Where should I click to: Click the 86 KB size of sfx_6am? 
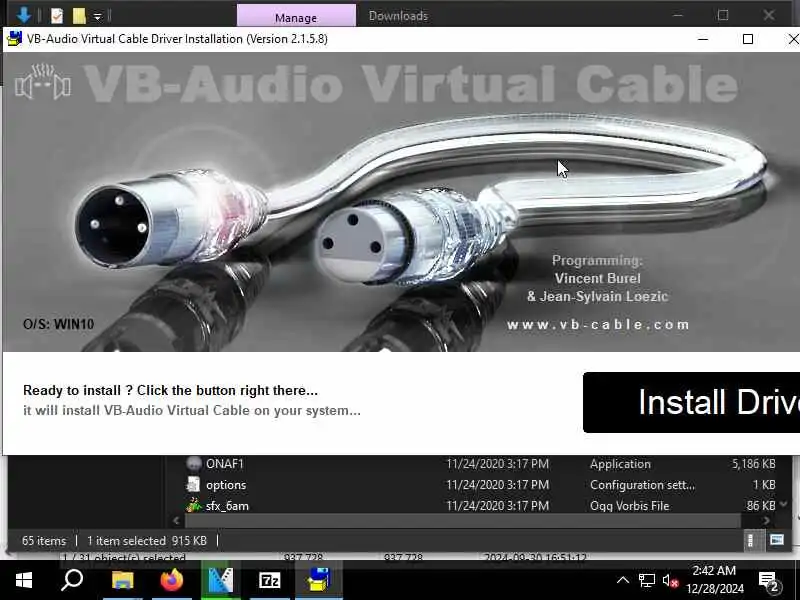pos(761,506)
